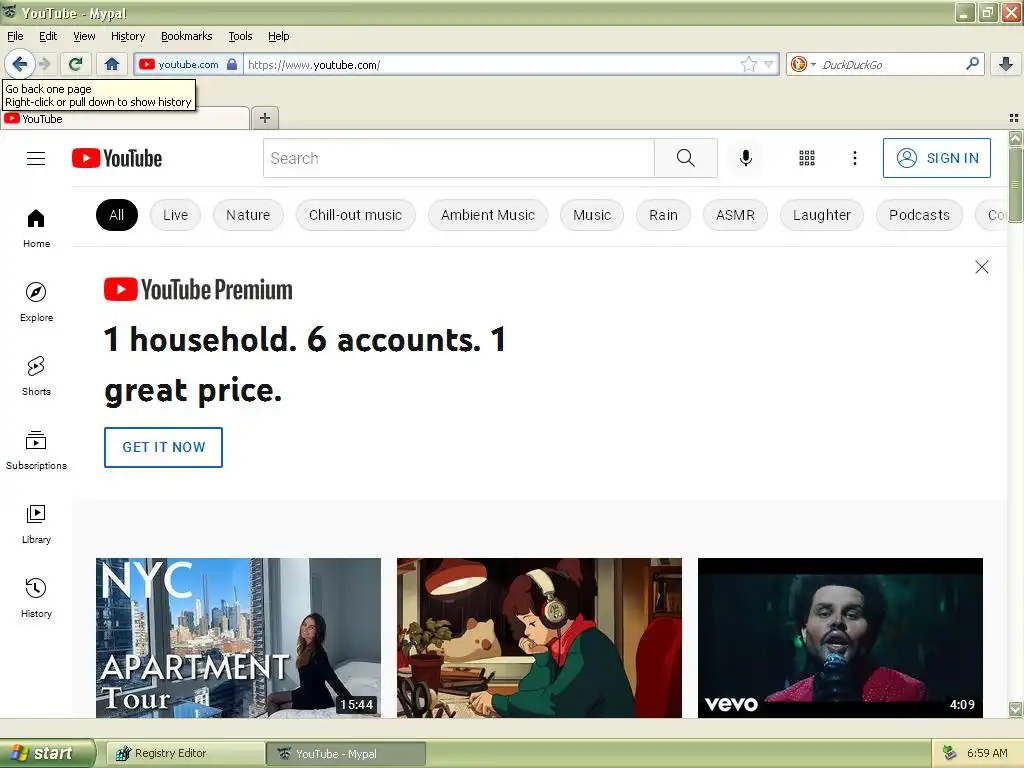Viewport: 1024px width, 768px height.
Task: Select the Podcasts filter chip
Action: tap(919, 215)
